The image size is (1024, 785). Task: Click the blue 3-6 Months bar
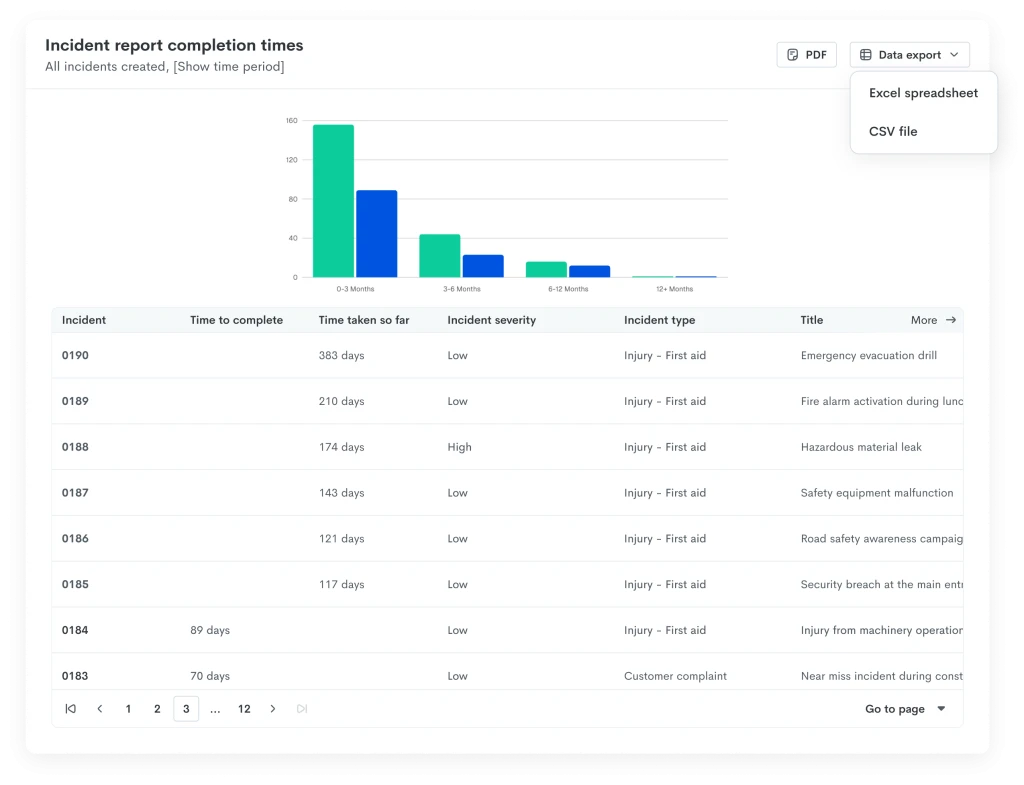[x=483, y=266]
